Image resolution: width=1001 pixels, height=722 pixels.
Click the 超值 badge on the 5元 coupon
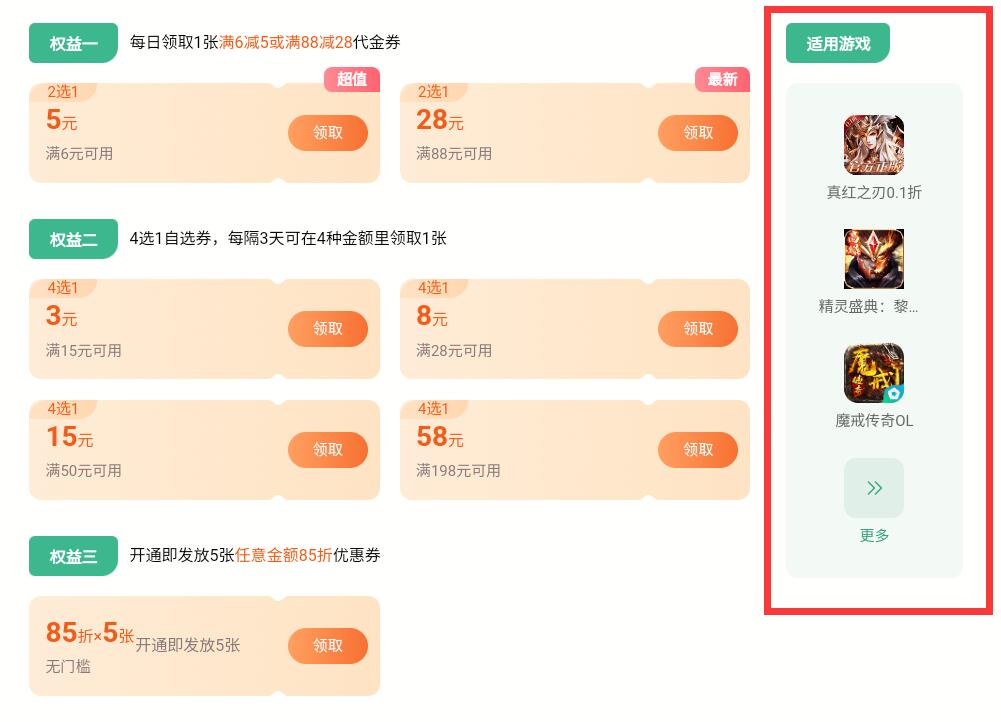click(352, 79)
